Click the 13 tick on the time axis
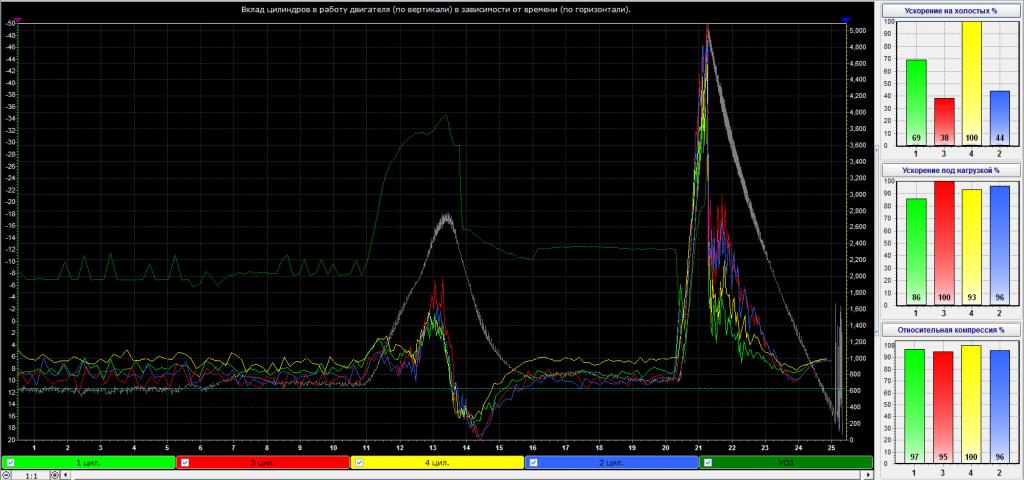 (x=432, y=449)
